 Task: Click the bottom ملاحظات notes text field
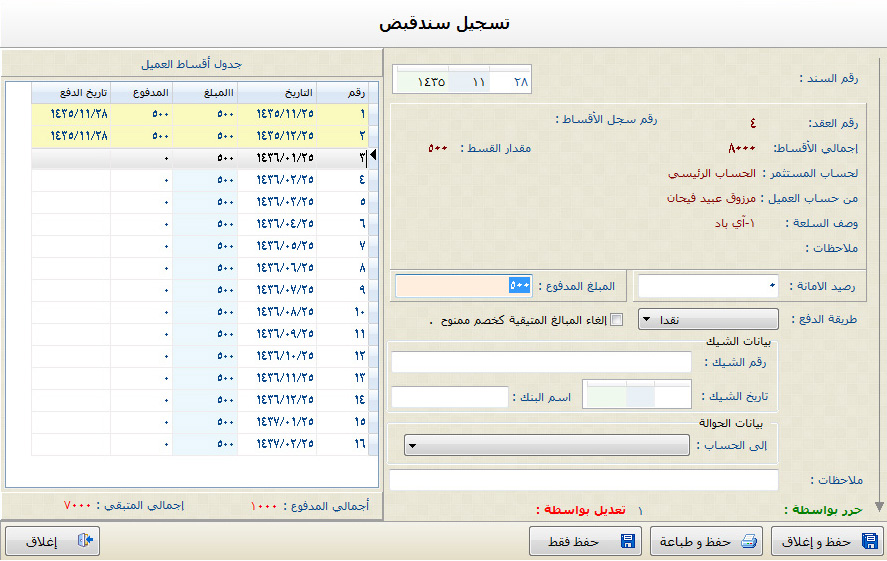tap(583, 480)
